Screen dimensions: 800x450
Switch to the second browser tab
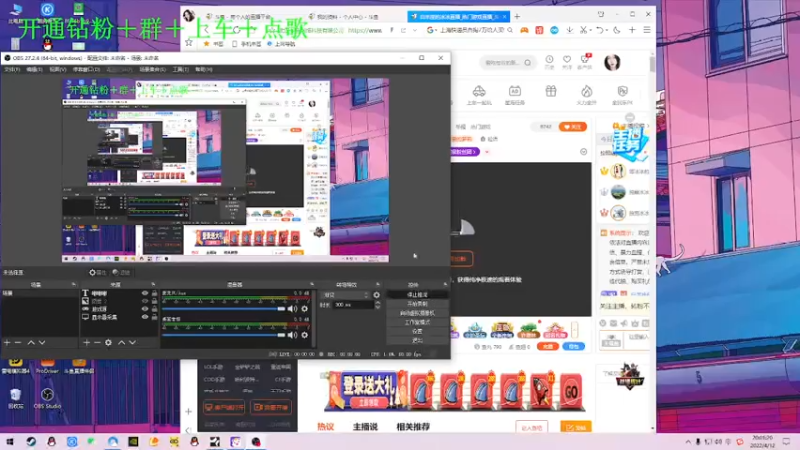tap(347, 16)
